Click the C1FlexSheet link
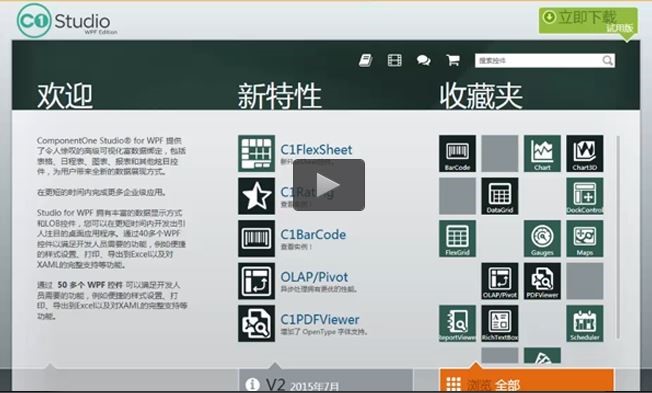Image resolution: width=652 pixels, height=393 pixels. (316, 150)
